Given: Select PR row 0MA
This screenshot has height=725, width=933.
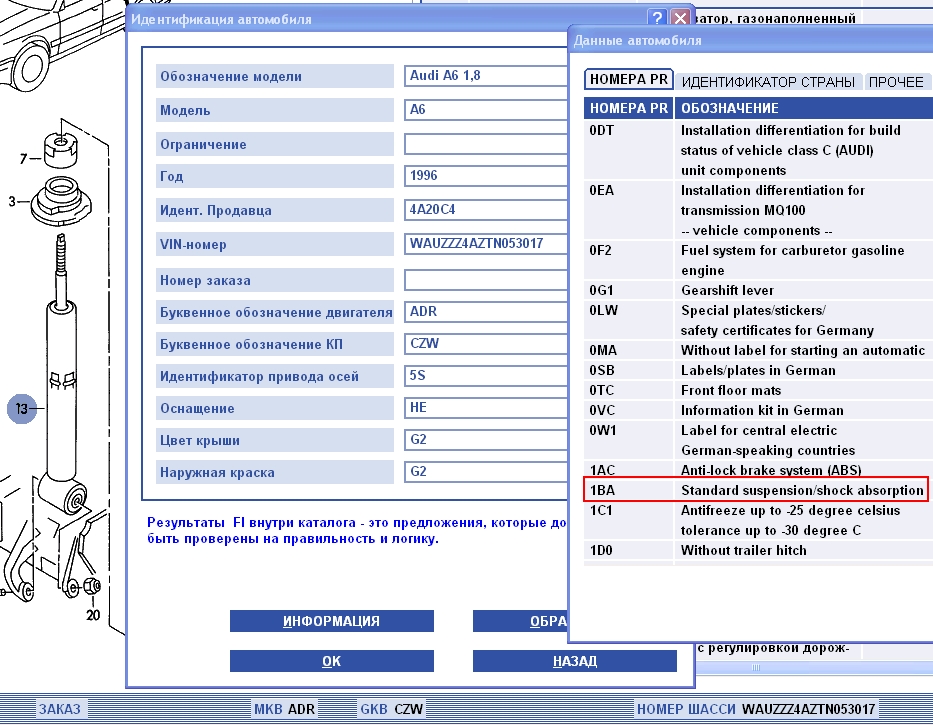Looking at the screenshot, I should pyautogui.click(x=758, y=351).
